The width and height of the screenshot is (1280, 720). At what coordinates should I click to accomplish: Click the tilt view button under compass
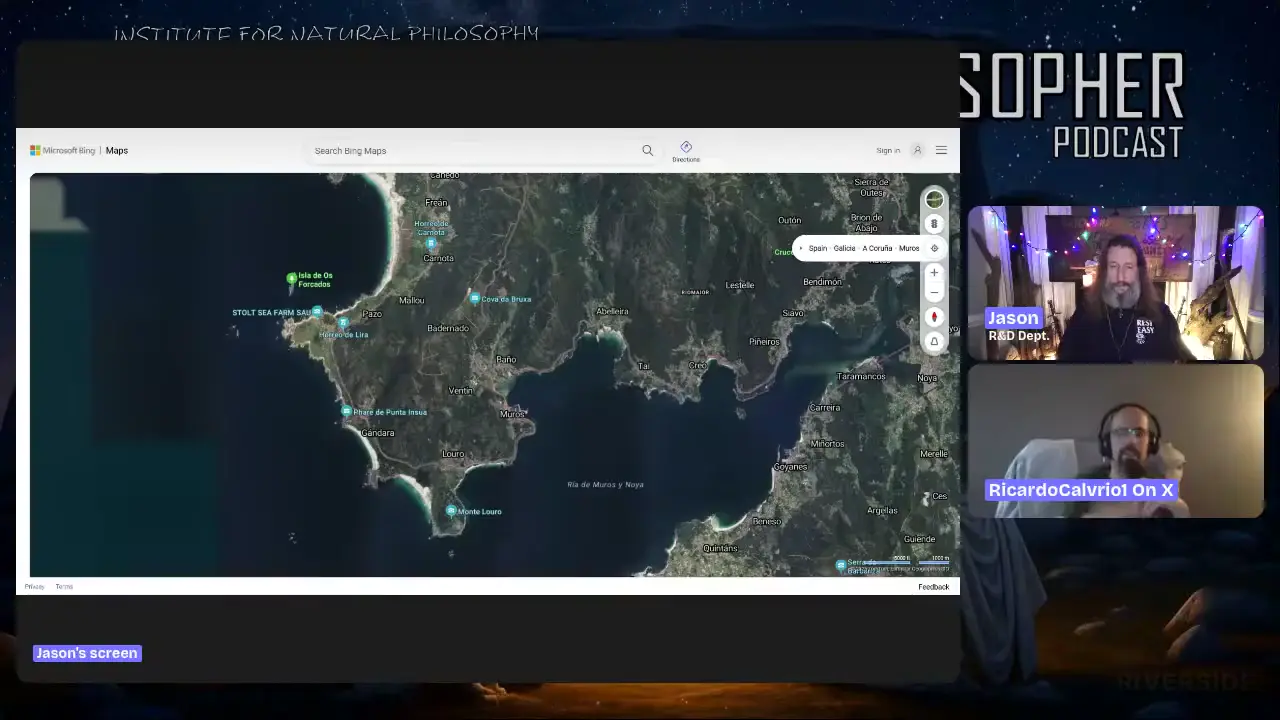(x=935, y=341)
